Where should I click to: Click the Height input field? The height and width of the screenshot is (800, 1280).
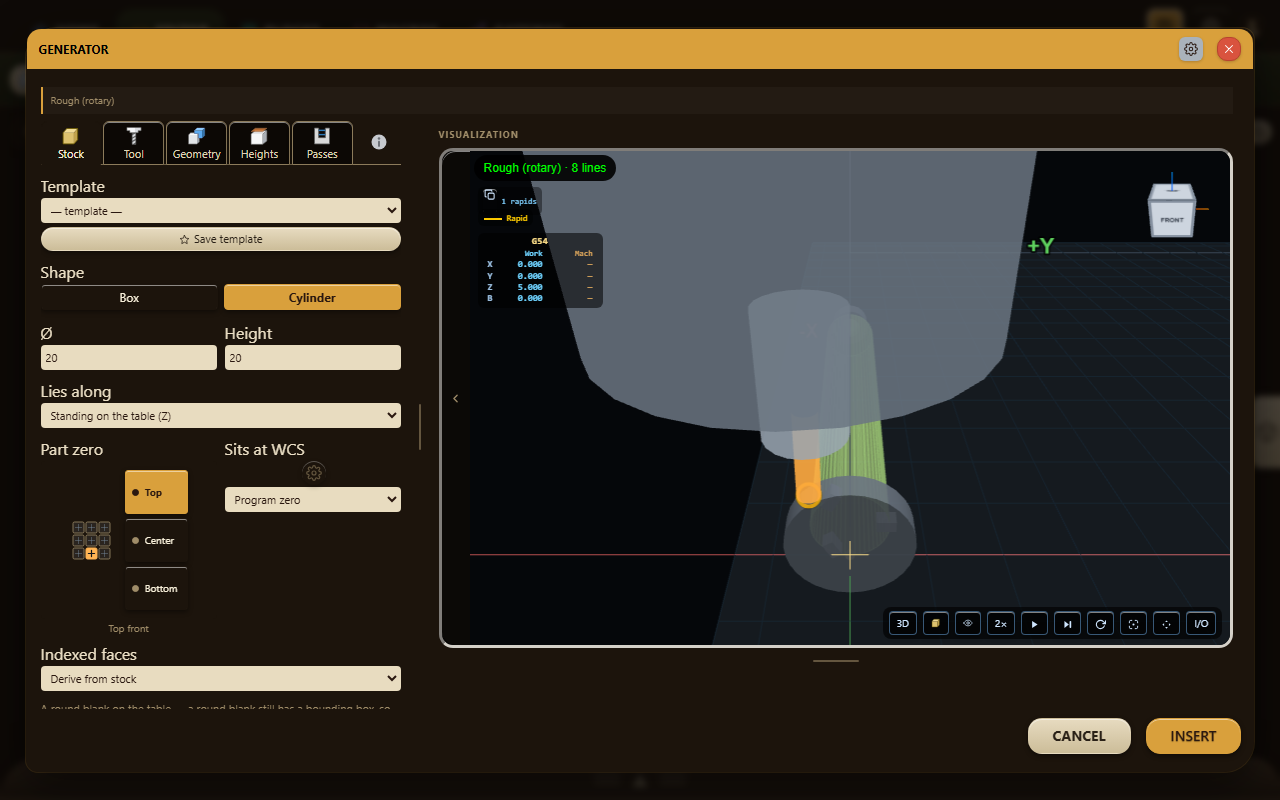312,357
